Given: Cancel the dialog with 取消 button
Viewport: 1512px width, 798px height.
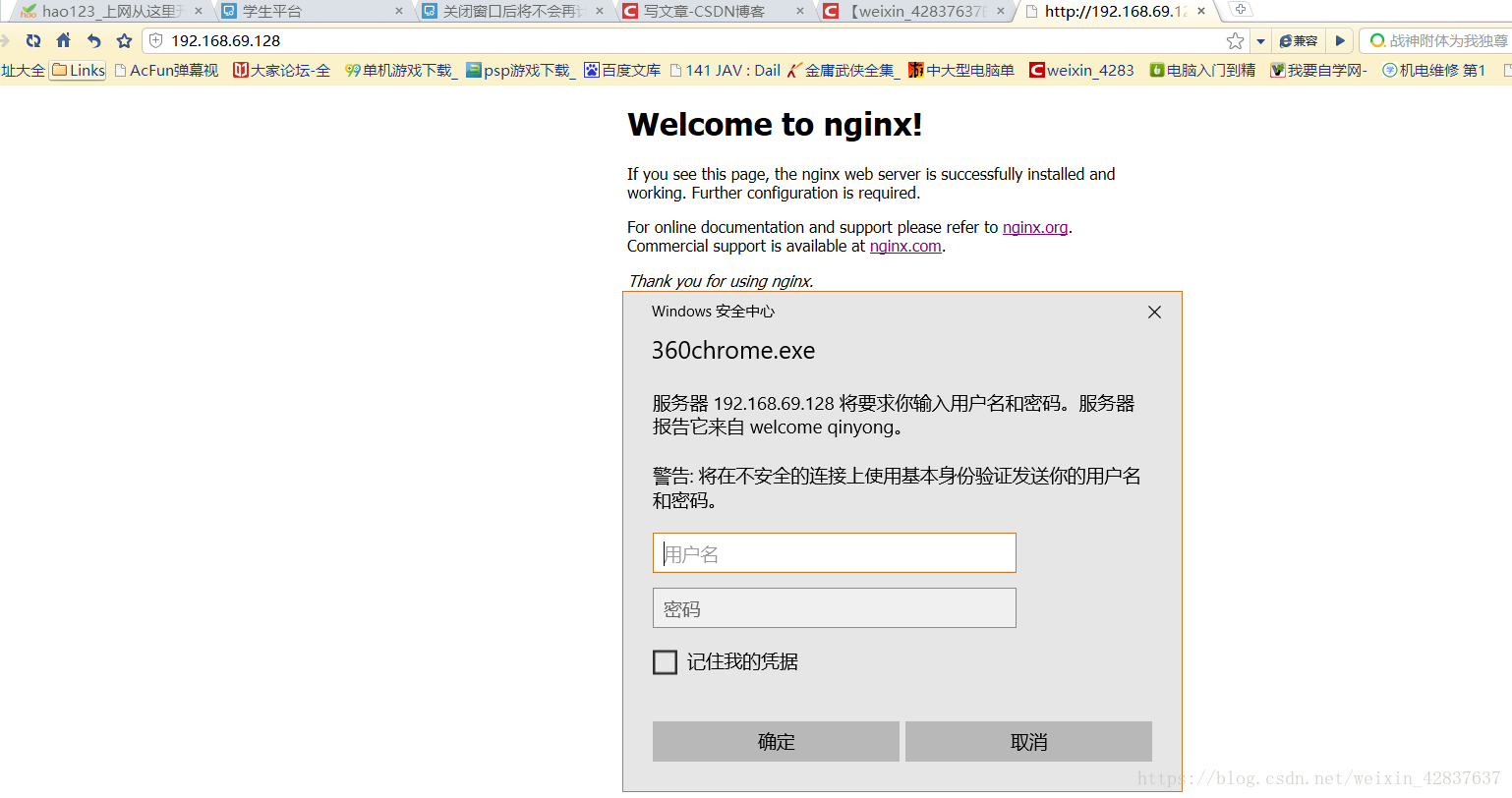Looking at the screenshot, I should click(x=1028, y=741).
